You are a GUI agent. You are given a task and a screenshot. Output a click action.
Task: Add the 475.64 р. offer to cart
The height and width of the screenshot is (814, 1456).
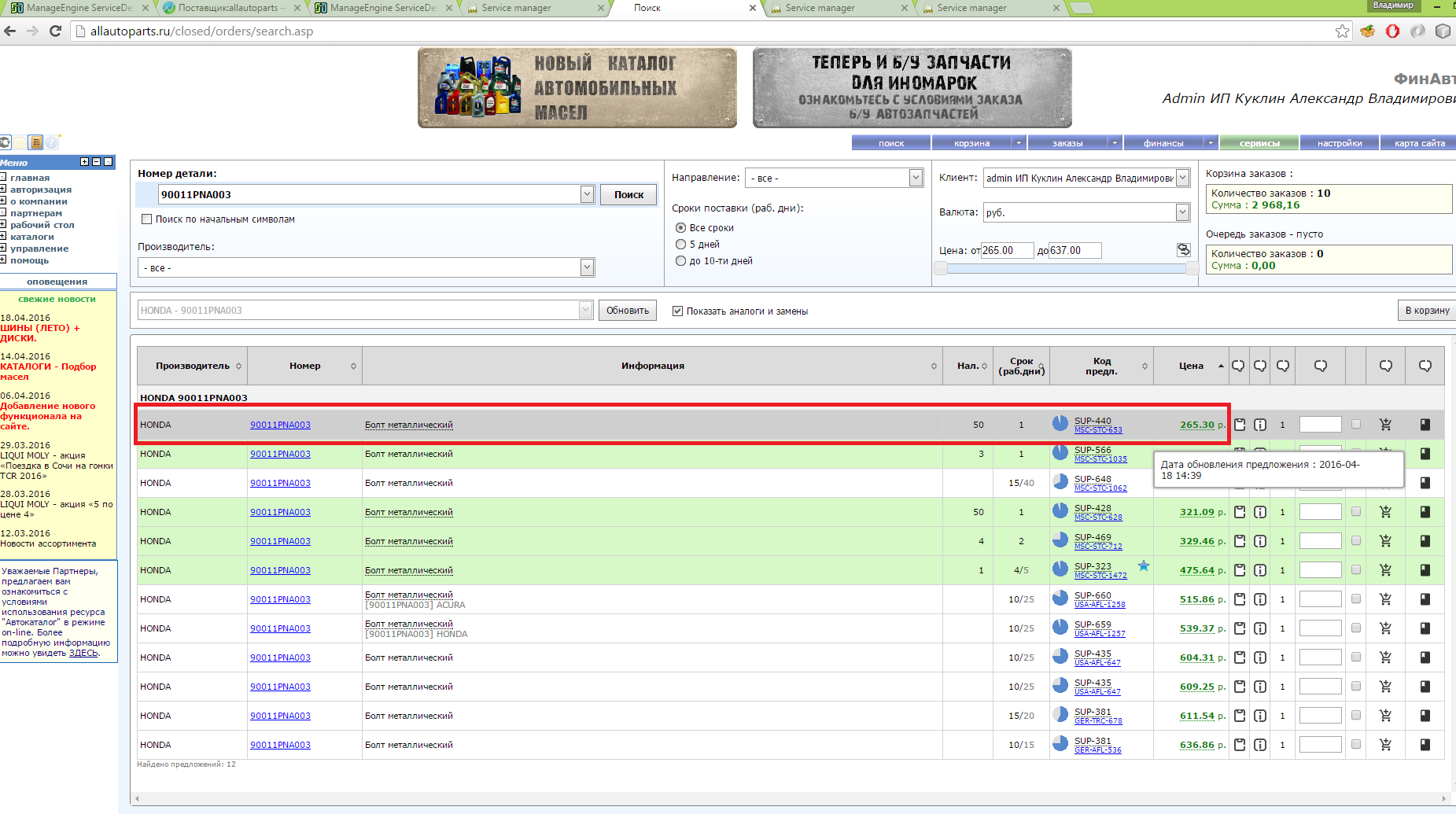pos(1385,570)
